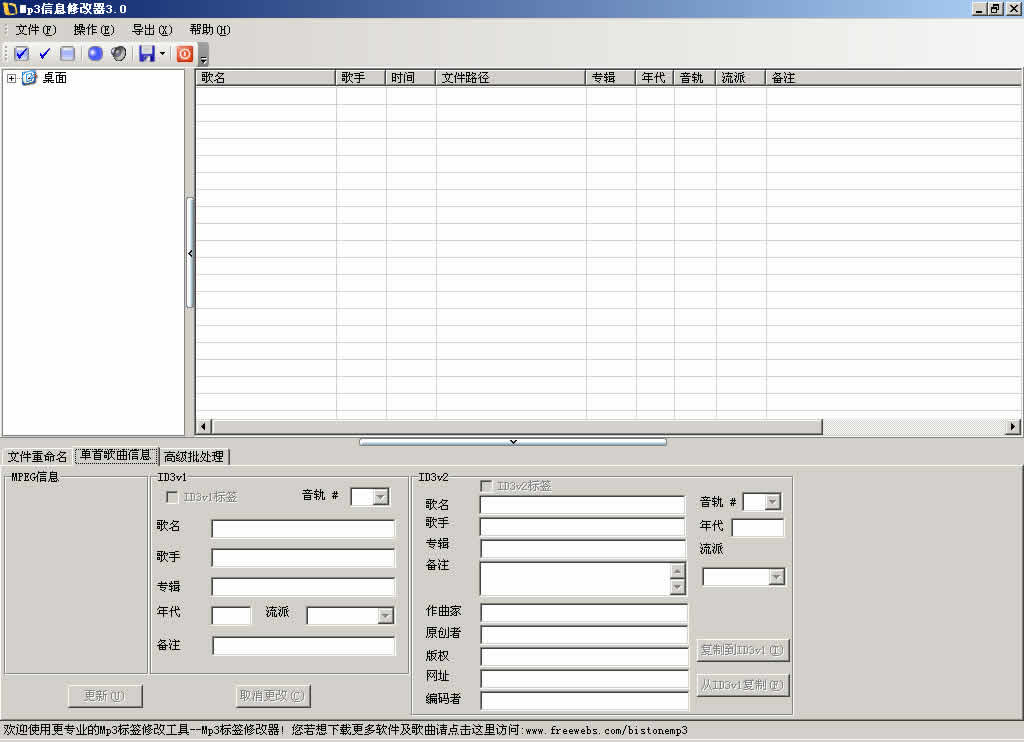Screen dimensions: 1024x742
Task: Sort list by the 文件路径 column header
Action: [511, 78]
